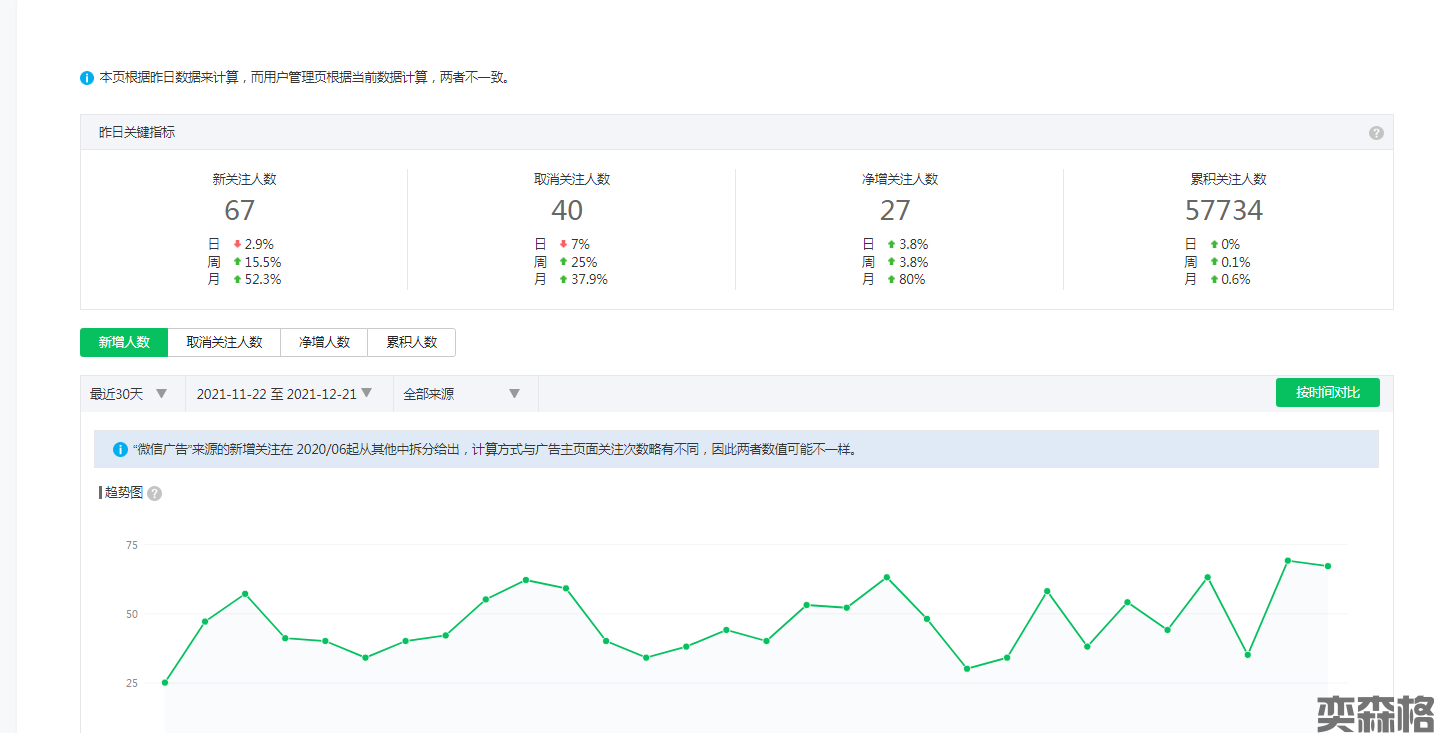1434x733 pixels.
Task: Click green weekly arrow under 累积关注人数
Action: point(1214,262)
